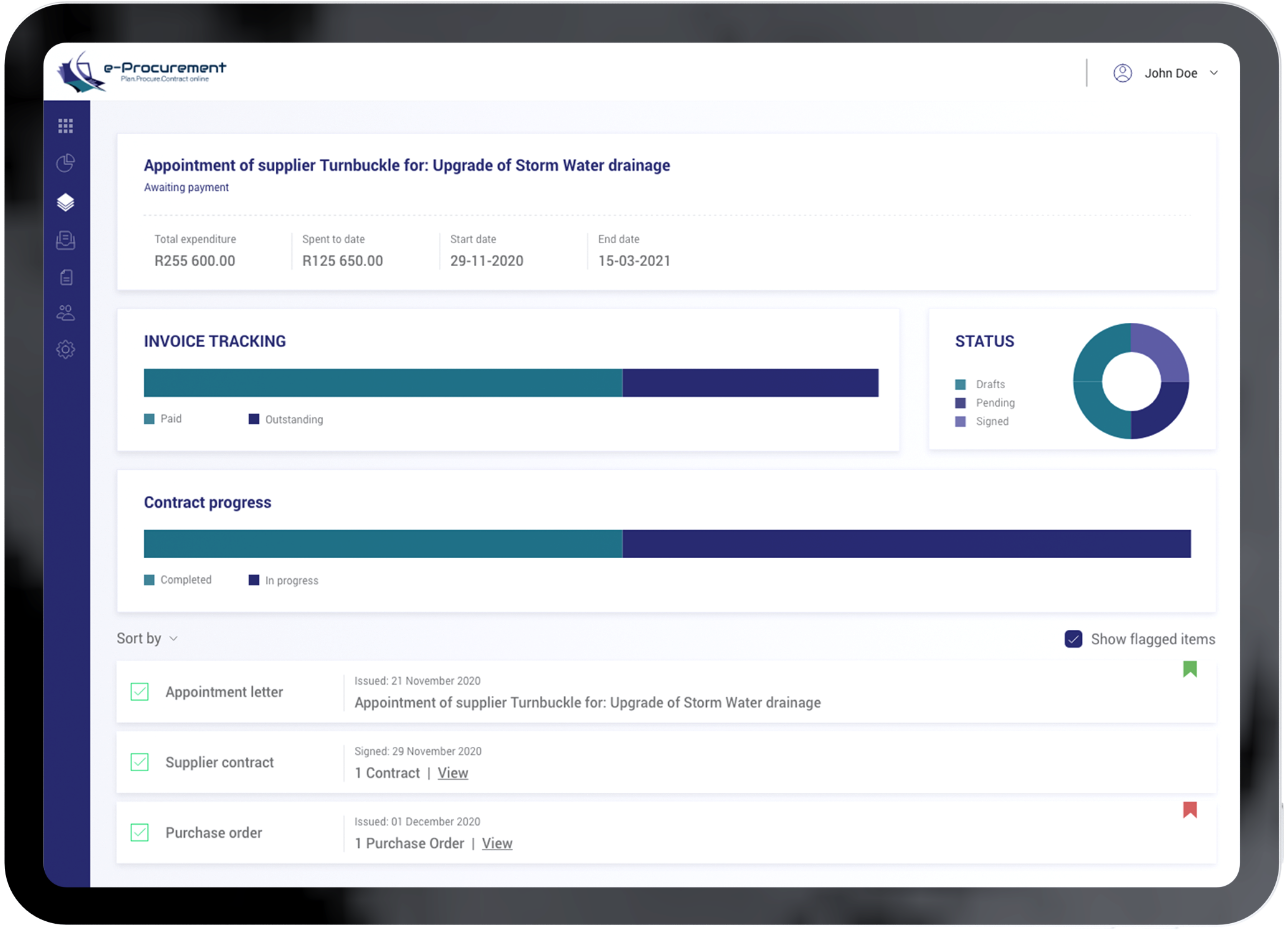View the supplier contract link
This screenshot has width=1284, height=930.
(453, 773)
